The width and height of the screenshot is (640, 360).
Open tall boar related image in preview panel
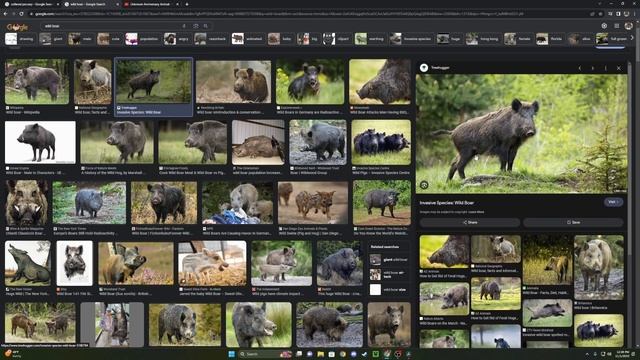599,267
